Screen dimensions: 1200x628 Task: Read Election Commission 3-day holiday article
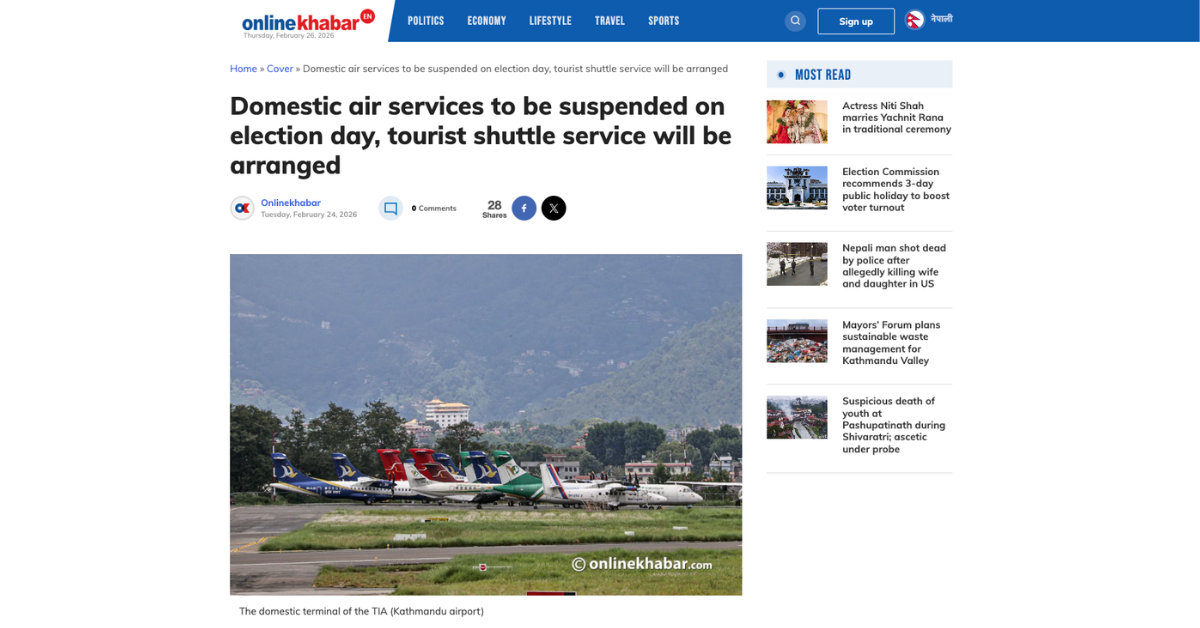pyautogui.click(x=896, y=190)
